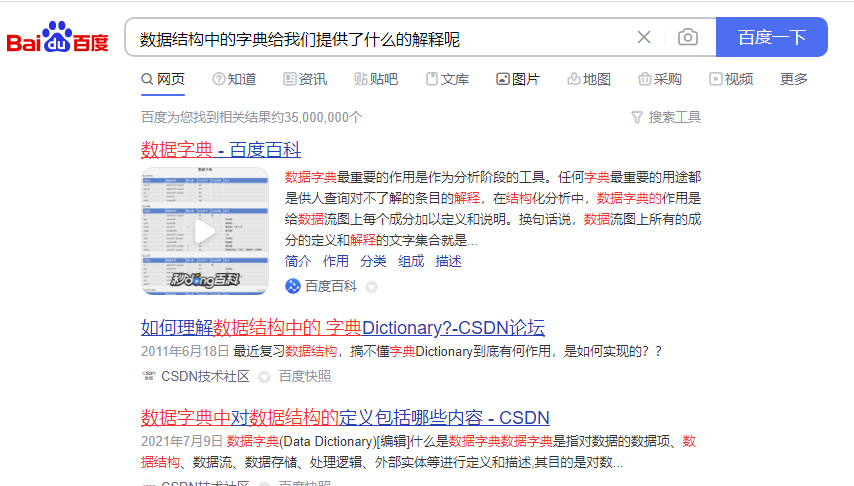Expand the dropdown arrow beside CSDN技术社区

click(264, 377)
